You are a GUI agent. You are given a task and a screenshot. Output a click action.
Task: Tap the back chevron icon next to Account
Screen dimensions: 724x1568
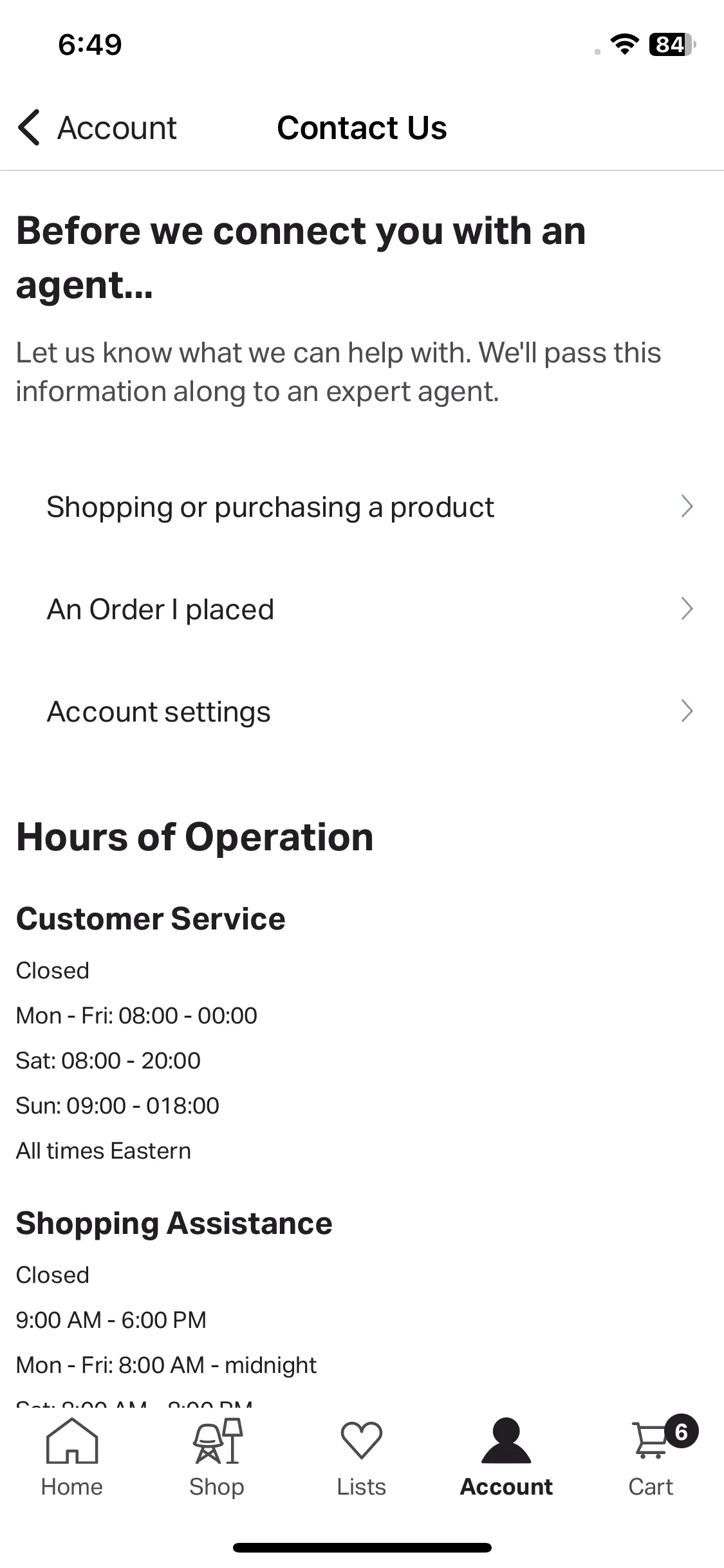(x=29, y=127)
